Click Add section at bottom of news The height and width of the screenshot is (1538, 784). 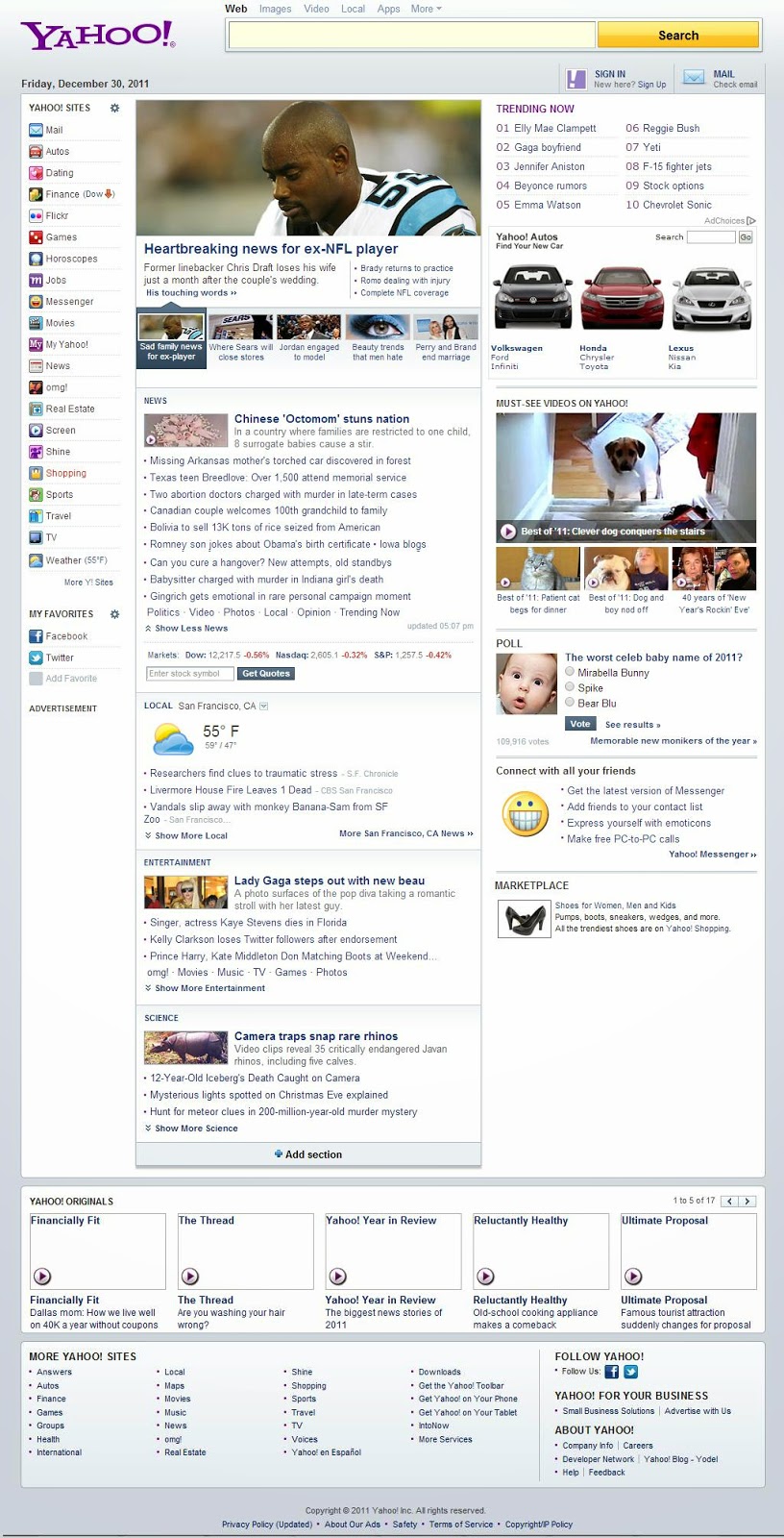pos(308,1154)
